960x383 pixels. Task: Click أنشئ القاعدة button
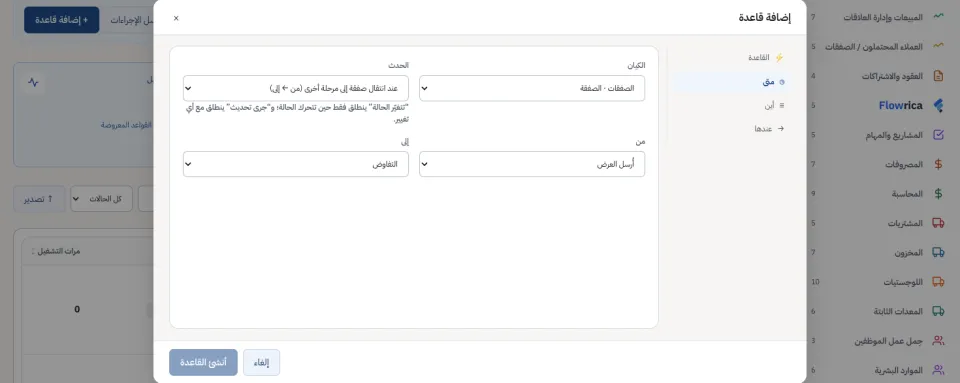[203, 362]
